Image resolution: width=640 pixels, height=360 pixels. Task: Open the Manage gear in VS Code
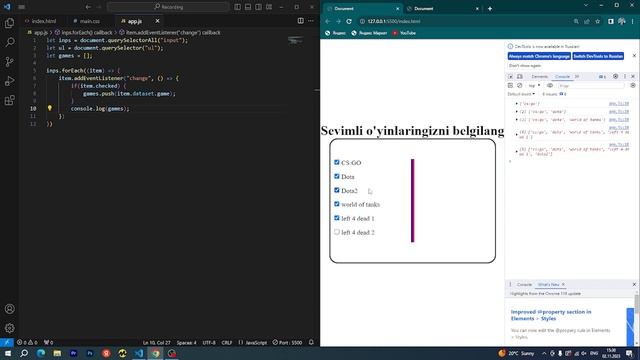(x=9, y=328)
